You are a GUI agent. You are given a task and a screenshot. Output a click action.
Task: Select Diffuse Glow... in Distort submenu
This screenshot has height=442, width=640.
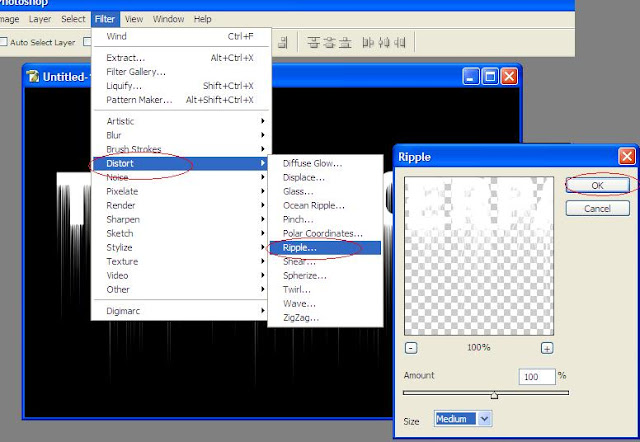(x=325, y=163)
